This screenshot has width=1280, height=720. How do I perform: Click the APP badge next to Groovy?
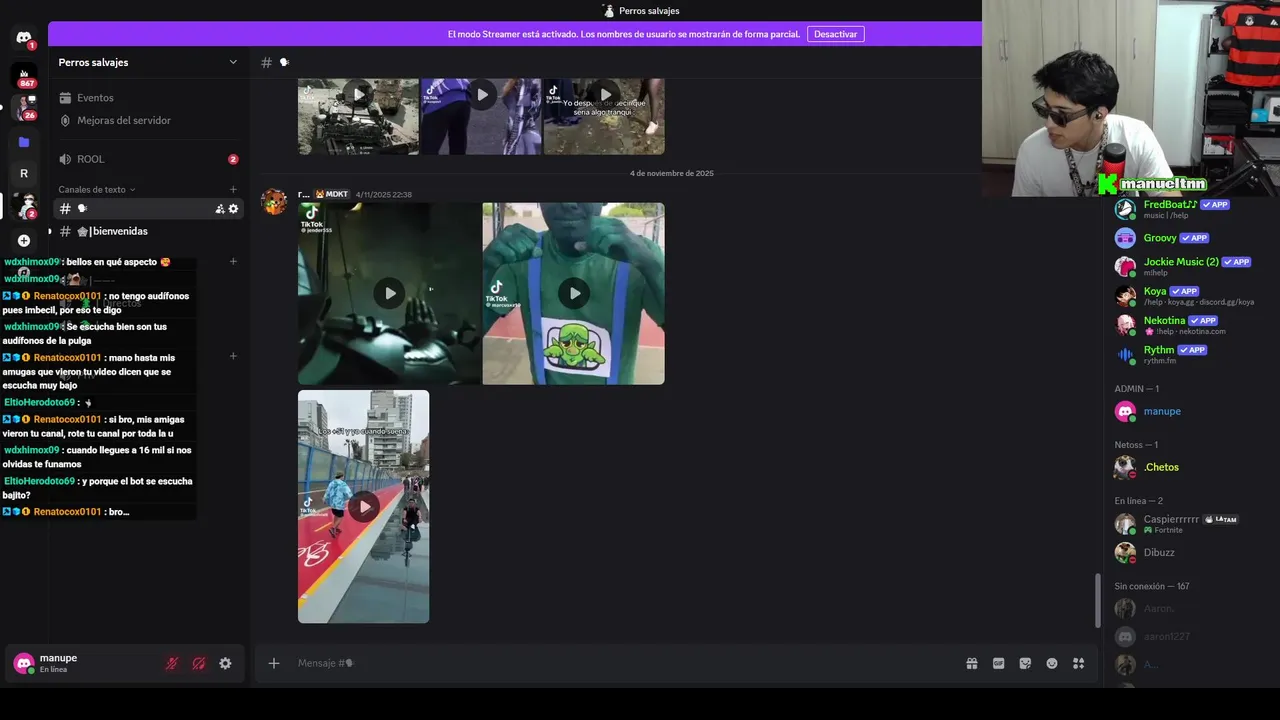tap(1194, 238)
